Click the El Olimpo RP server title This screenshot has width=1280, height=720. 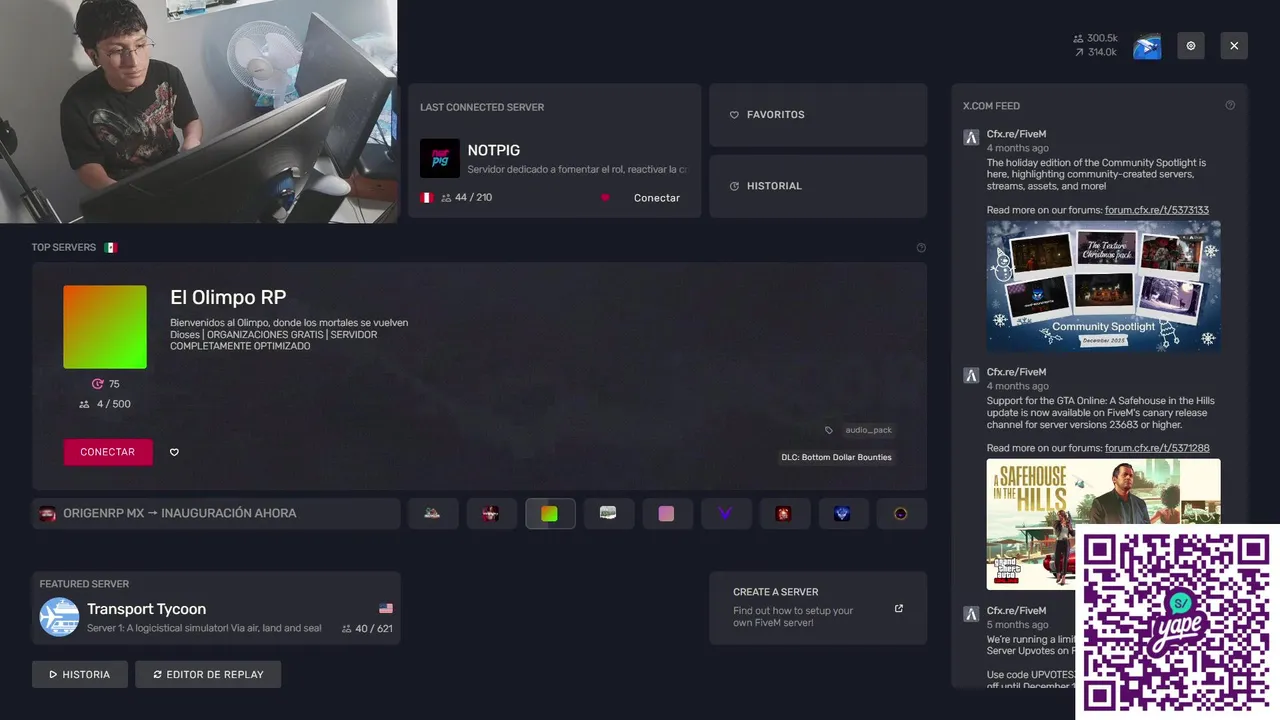(x=228, y=297)
